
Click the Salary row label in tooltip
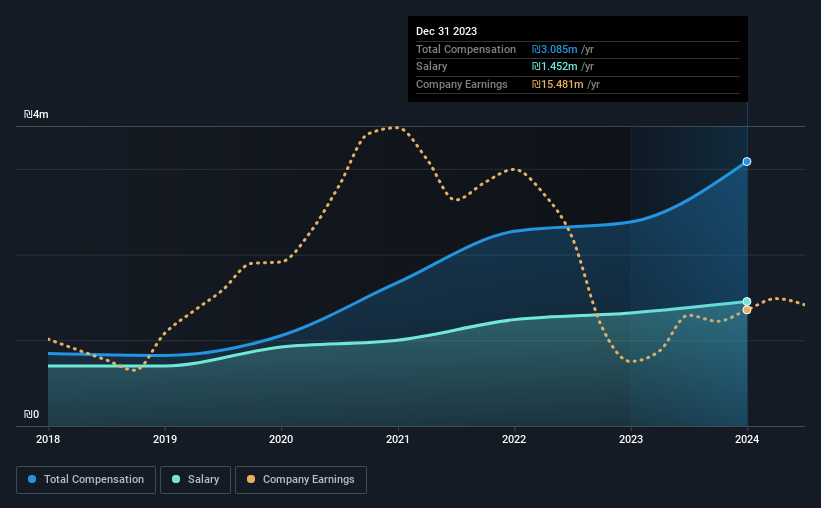coord(431,67)
